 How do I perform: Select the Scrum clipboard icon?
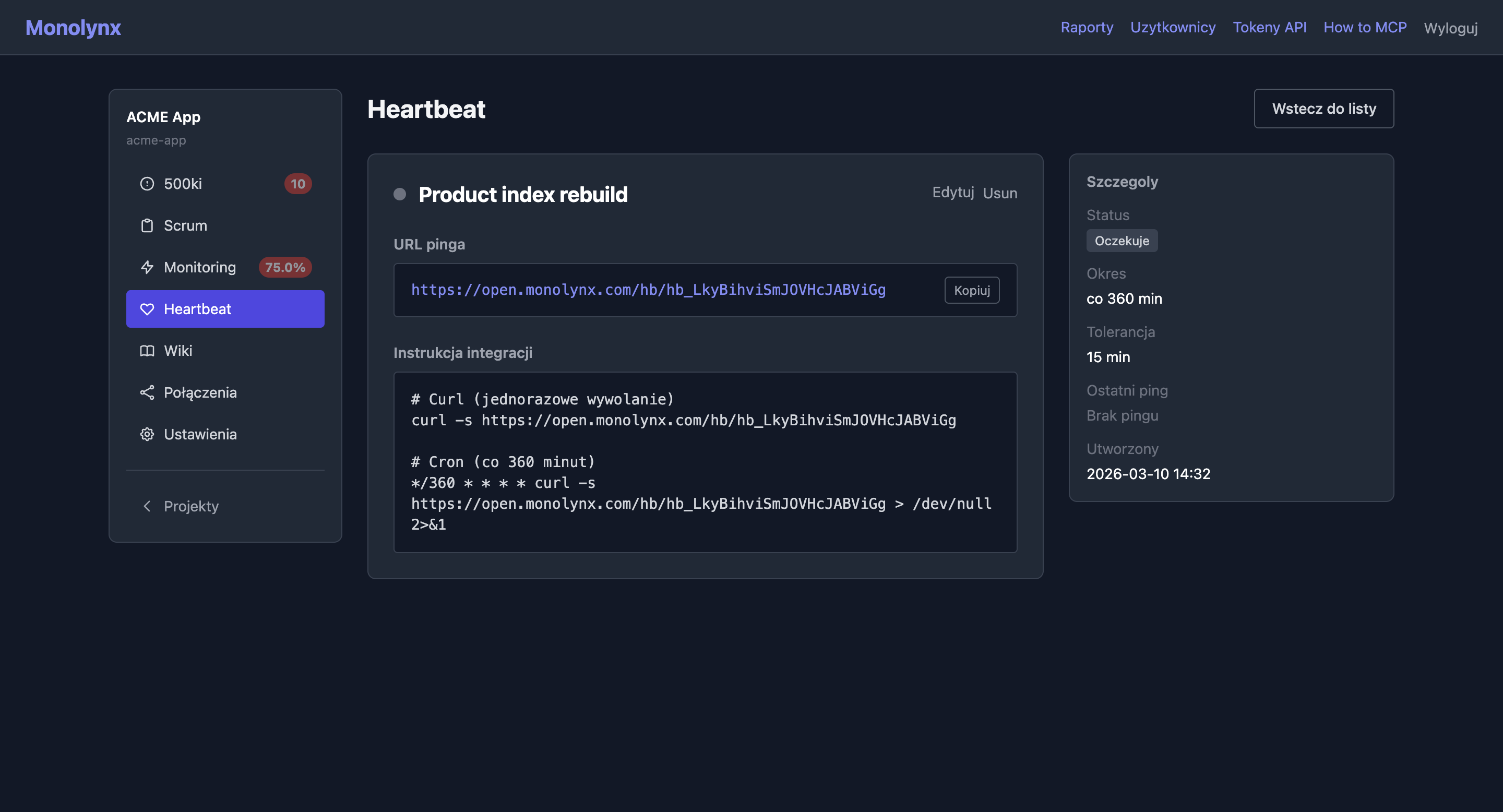tap(147, 225)
